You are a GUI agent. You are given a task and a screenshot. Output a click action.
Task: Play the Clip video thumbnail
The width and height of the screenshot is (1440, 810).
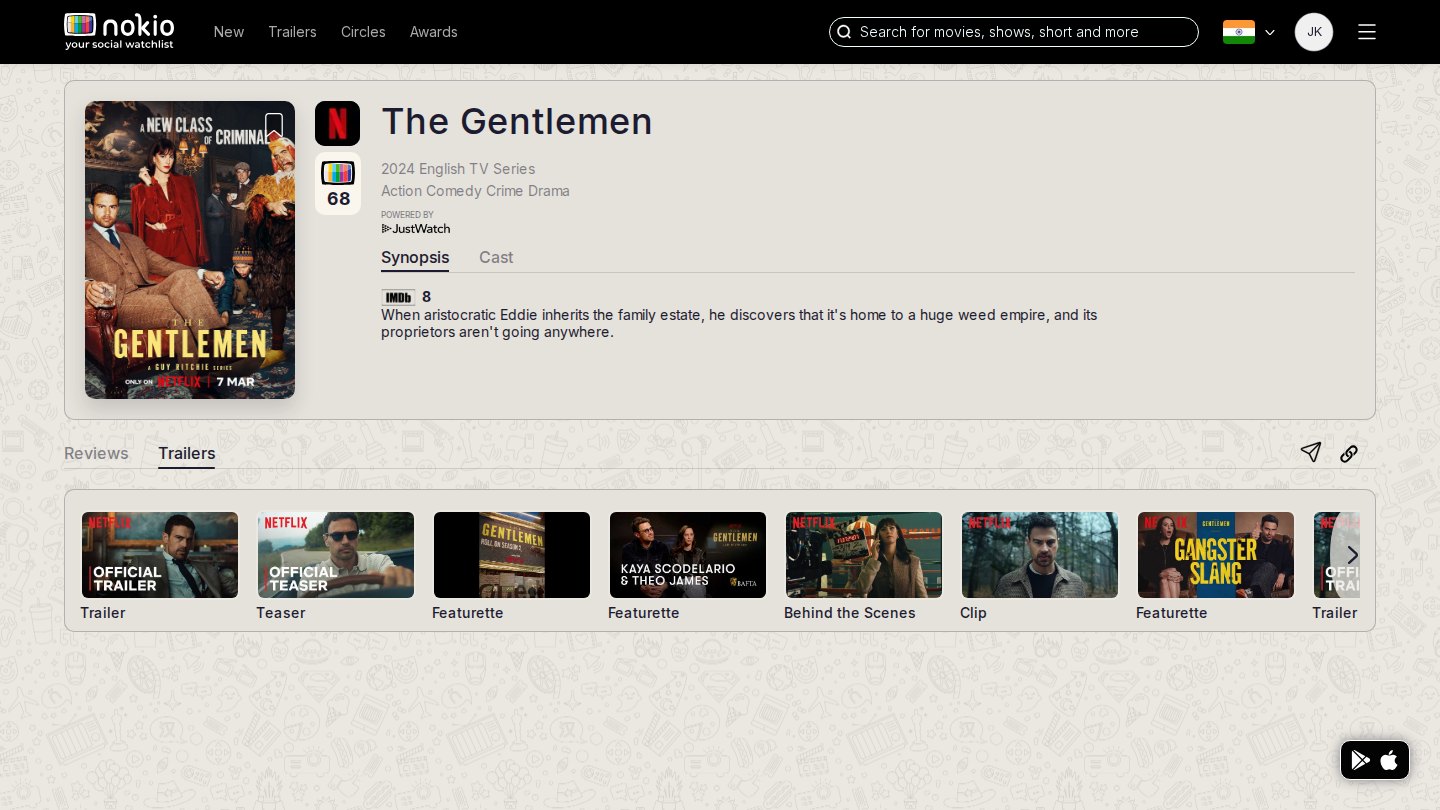pos(1040,555)
